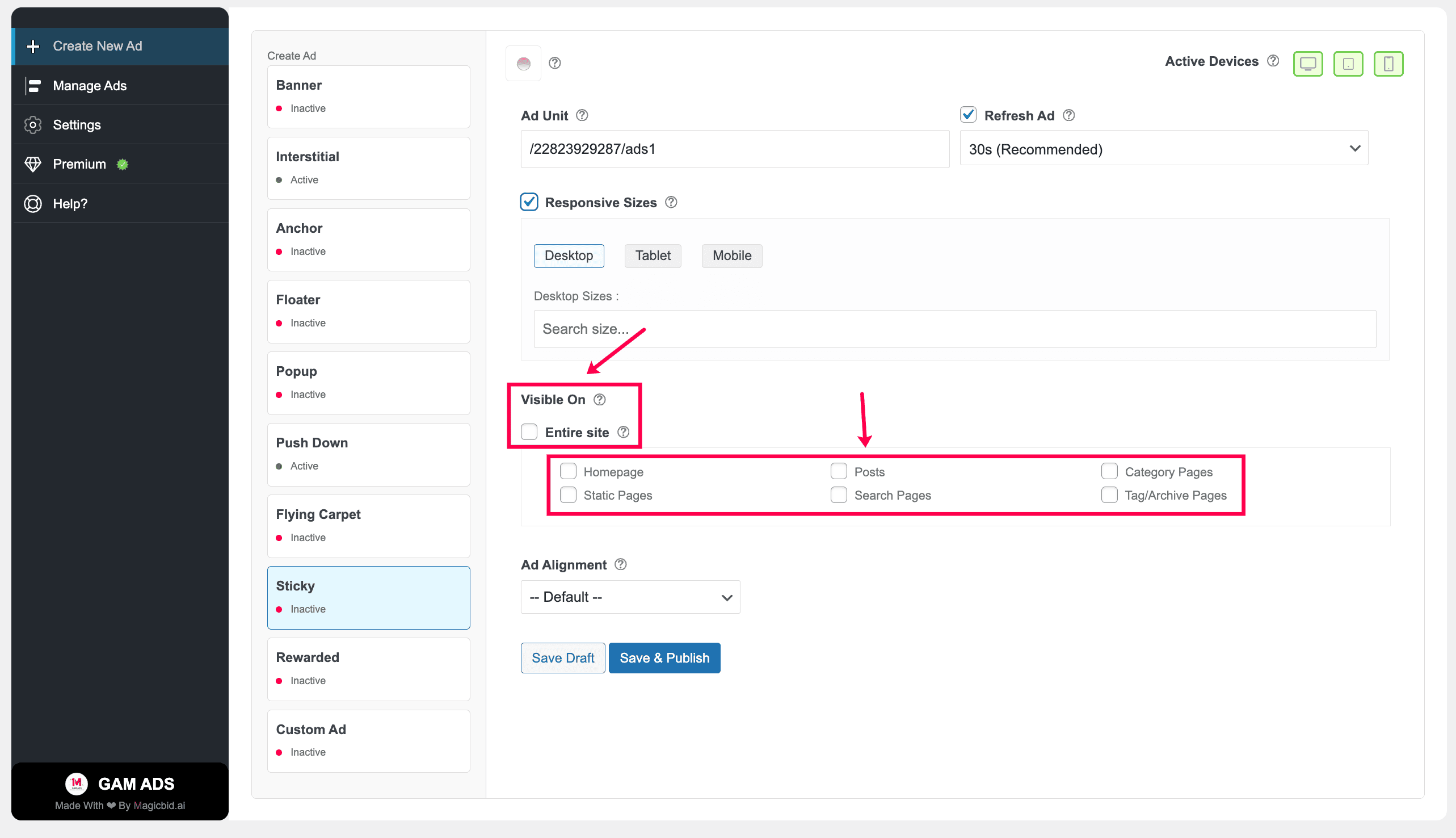Uncheck the Refresh Ad checkbox
The height and width of the screenshot is (838, 1456).
969,115
